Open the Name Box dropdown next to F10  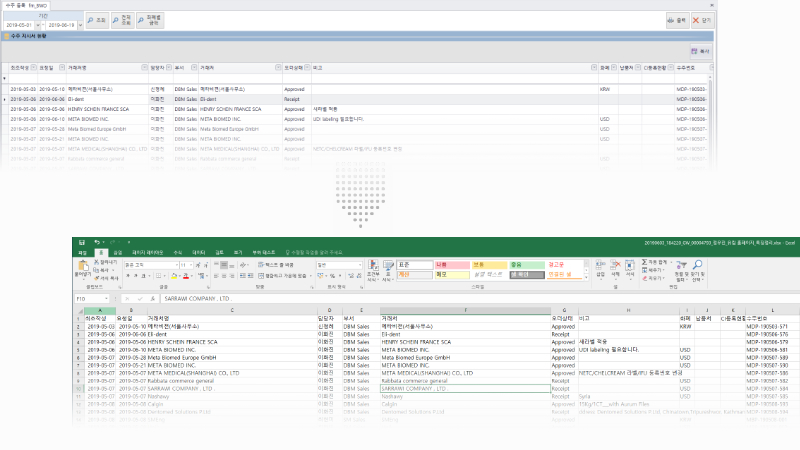tap(106, 299)
